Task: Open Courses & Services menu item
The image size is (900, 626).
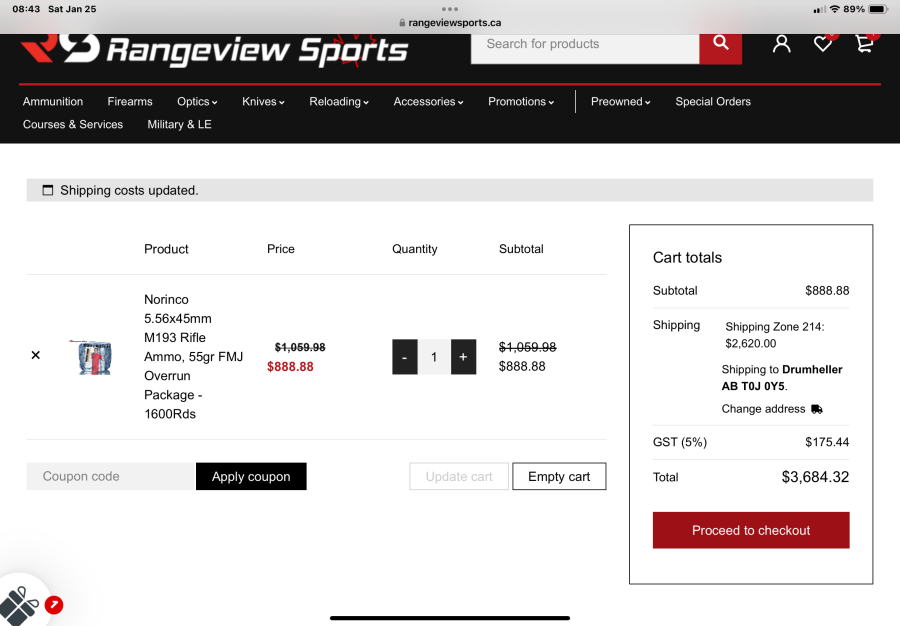Action: click(73, 125)
